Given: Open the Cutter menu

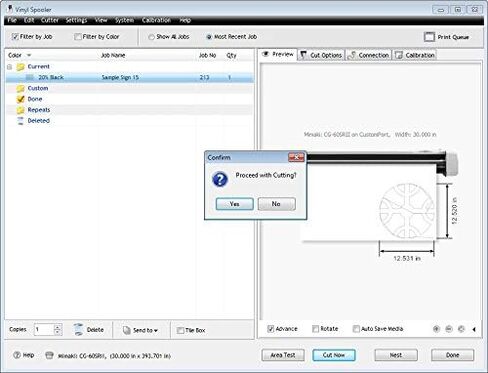Looking at the screenshot, I should tap(50, 20).
